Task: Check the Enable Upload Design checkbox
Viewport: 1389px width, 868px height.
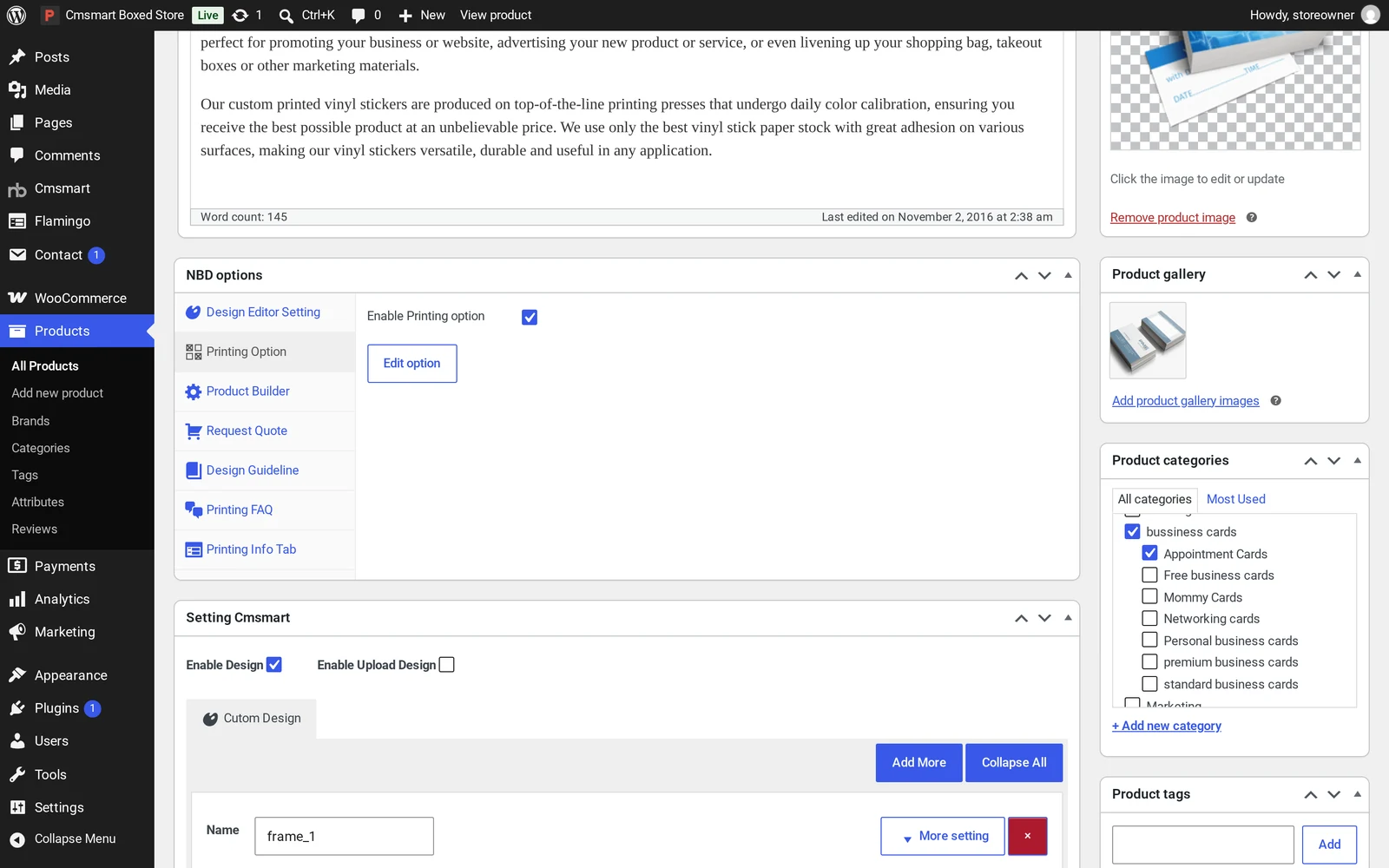Action: coord(447,665)
